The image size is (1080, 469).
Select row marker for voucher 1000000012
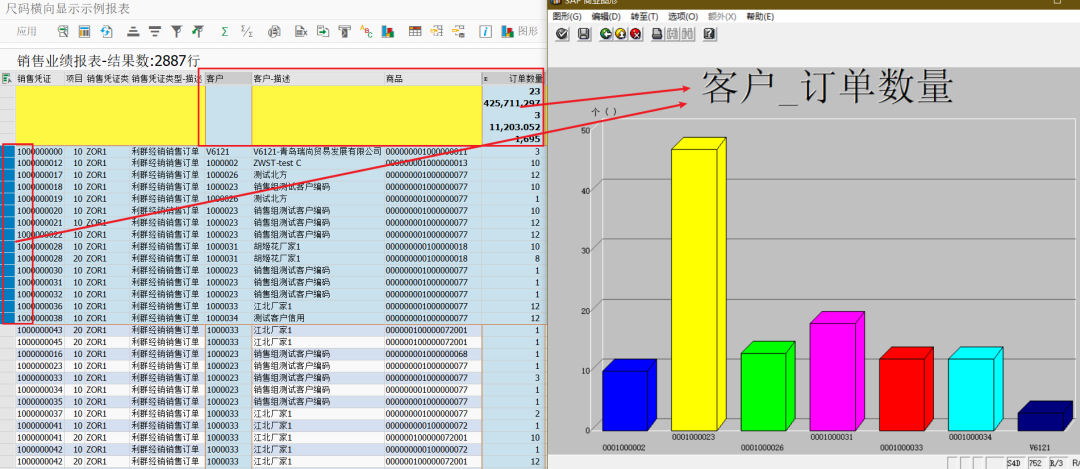8,163
